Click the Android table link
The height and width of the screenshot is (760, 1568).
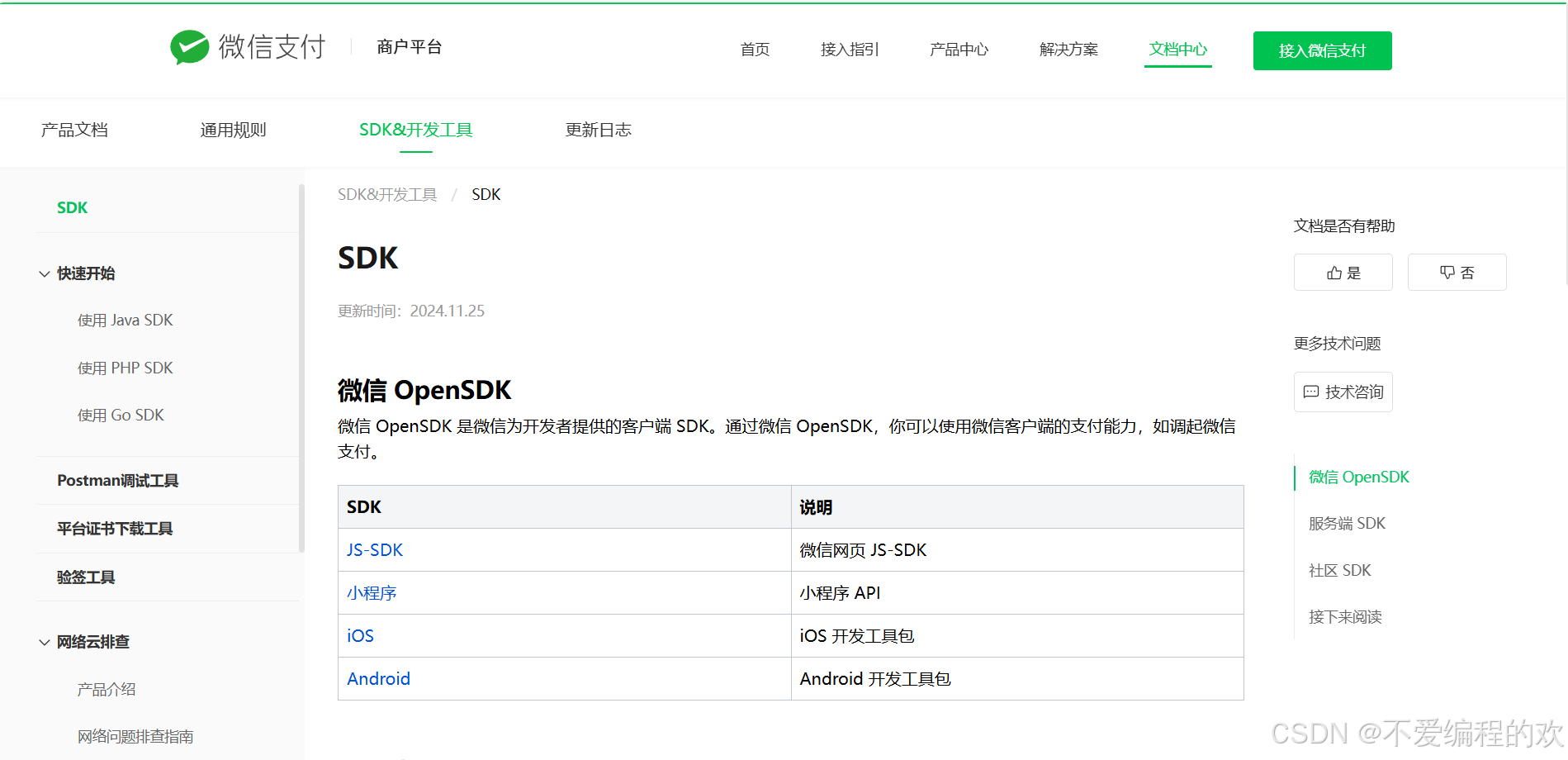coord(378,679)
